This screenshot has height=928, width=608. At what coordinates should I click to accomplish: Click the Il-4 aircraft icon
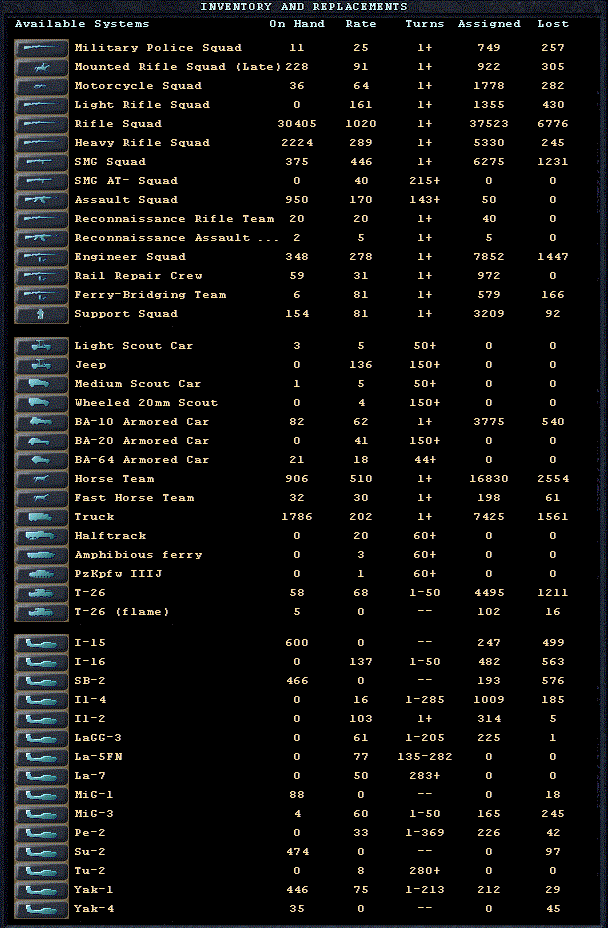tap(41, 700)
